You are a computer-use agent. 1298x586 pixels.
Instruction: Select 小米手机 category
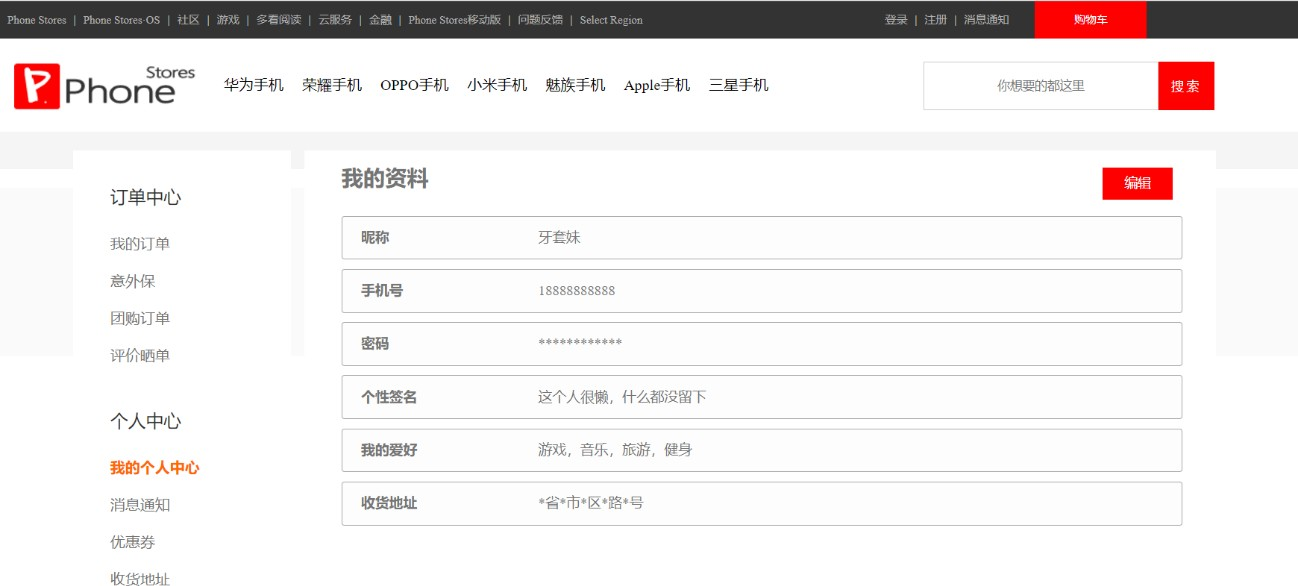coord(497,86)
